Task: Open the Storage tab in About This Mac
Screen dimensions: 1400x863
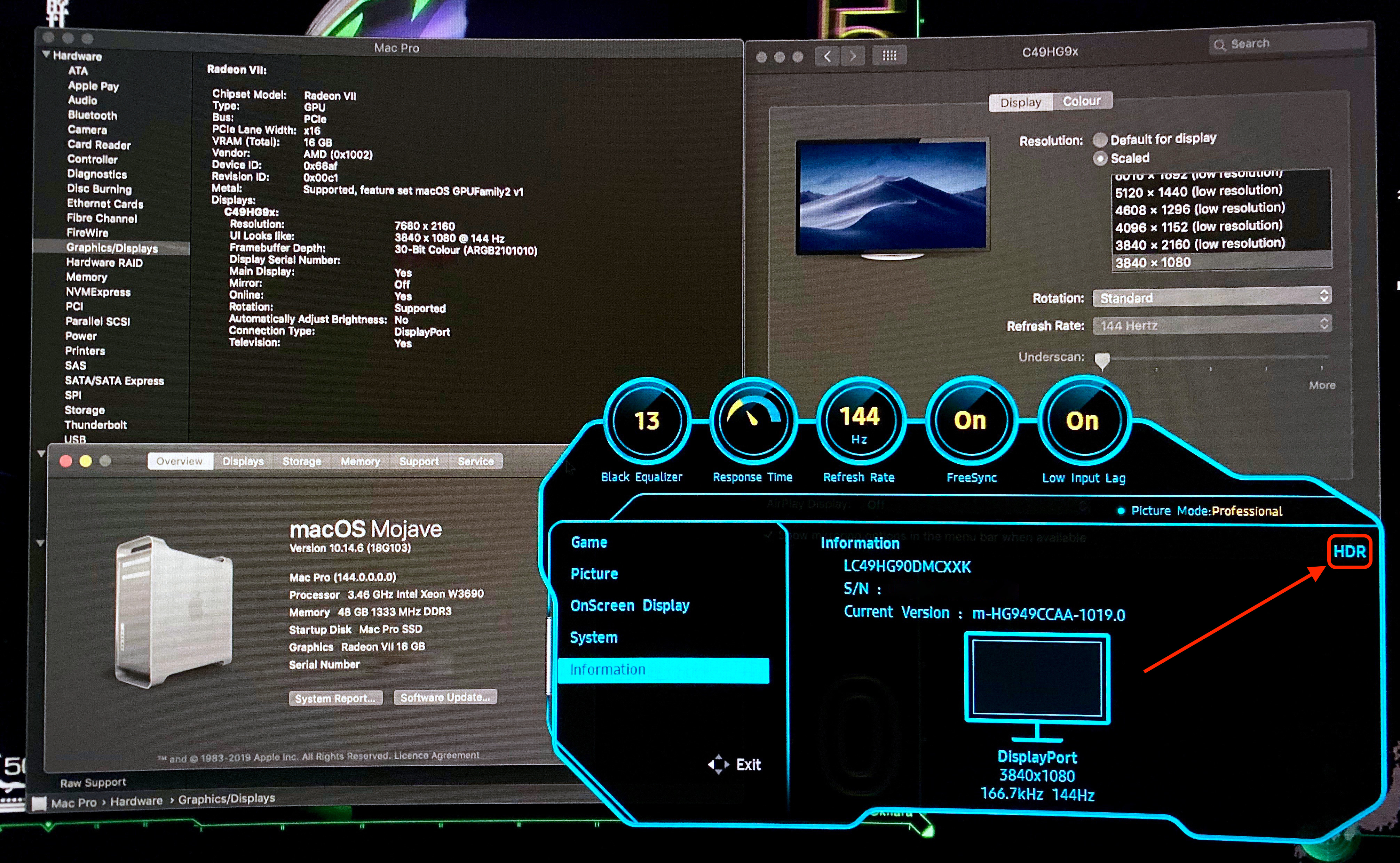Action: [x=302, y=461]
